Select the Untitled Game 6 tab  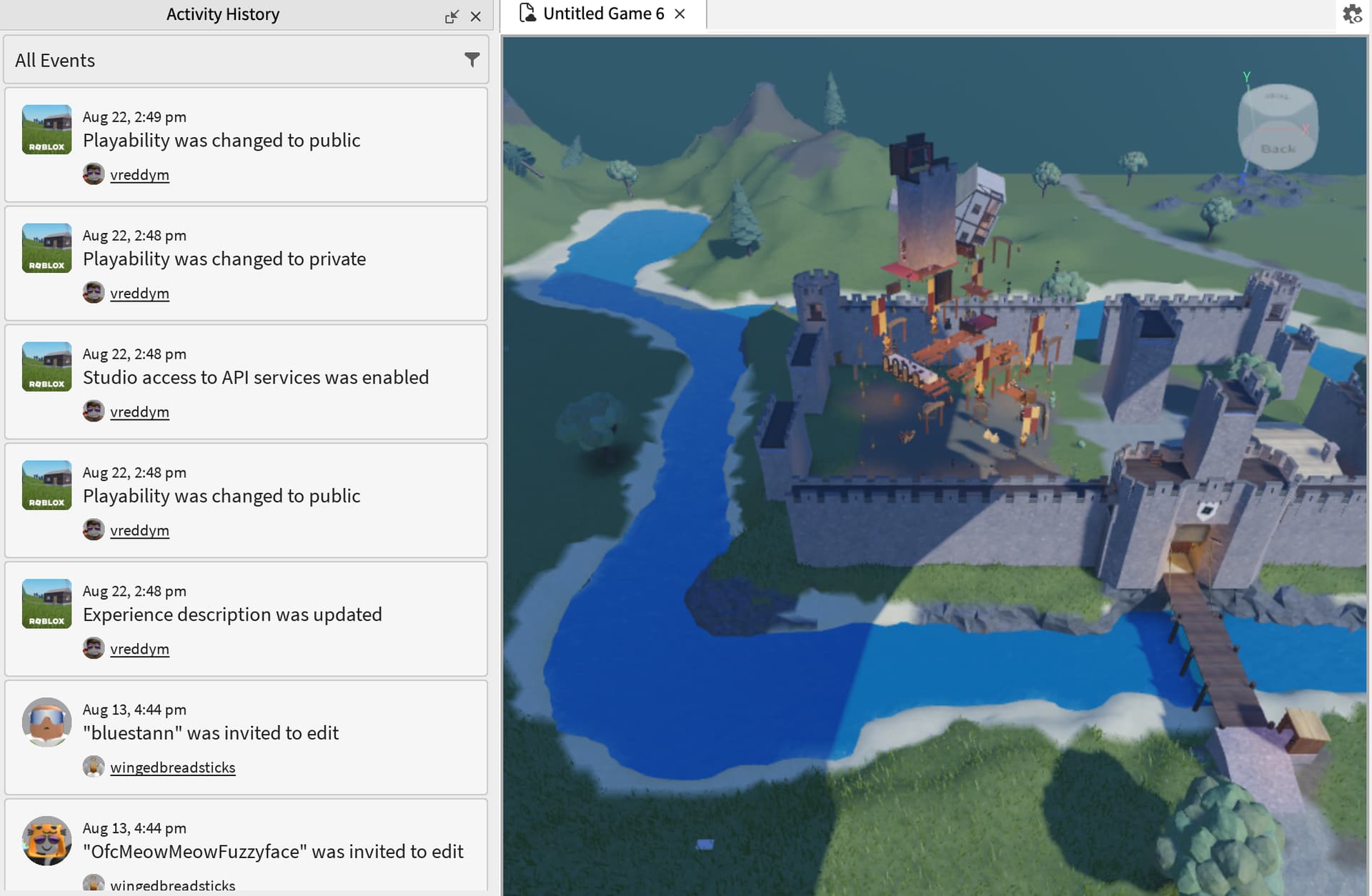click(x=603, y=14)
